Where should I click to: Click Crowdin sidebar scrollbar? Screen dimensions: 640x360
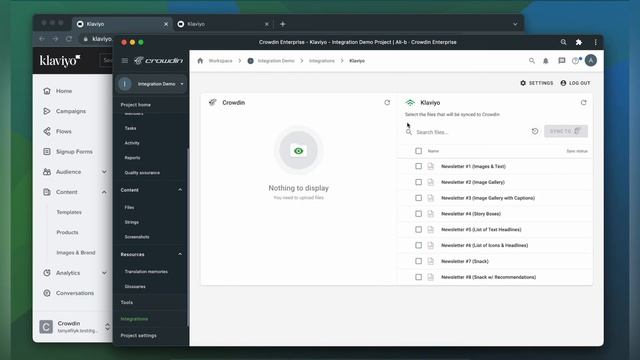tap(188, 237)
